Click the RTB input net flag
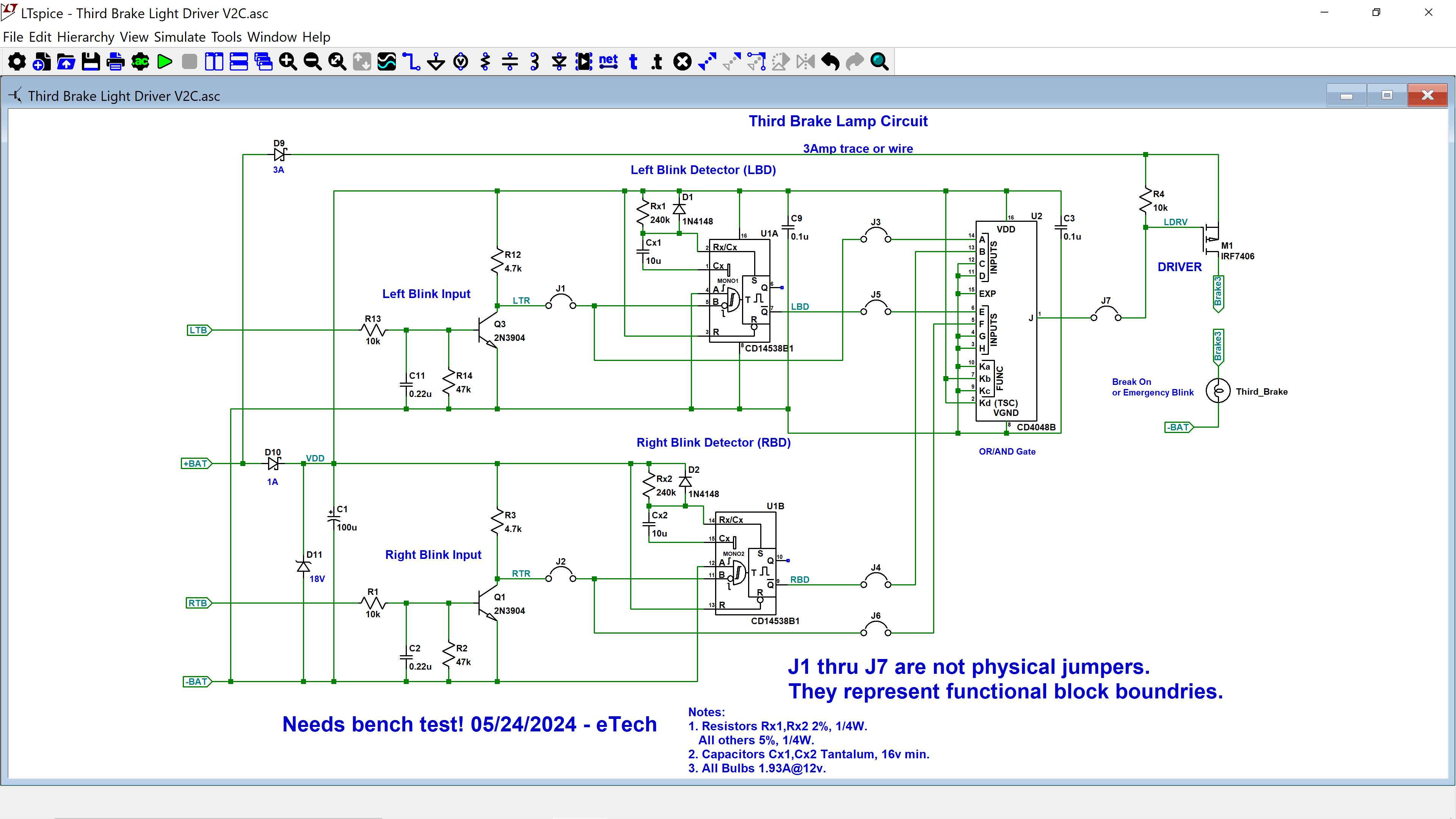1456x819 pixels. point(199,603)
